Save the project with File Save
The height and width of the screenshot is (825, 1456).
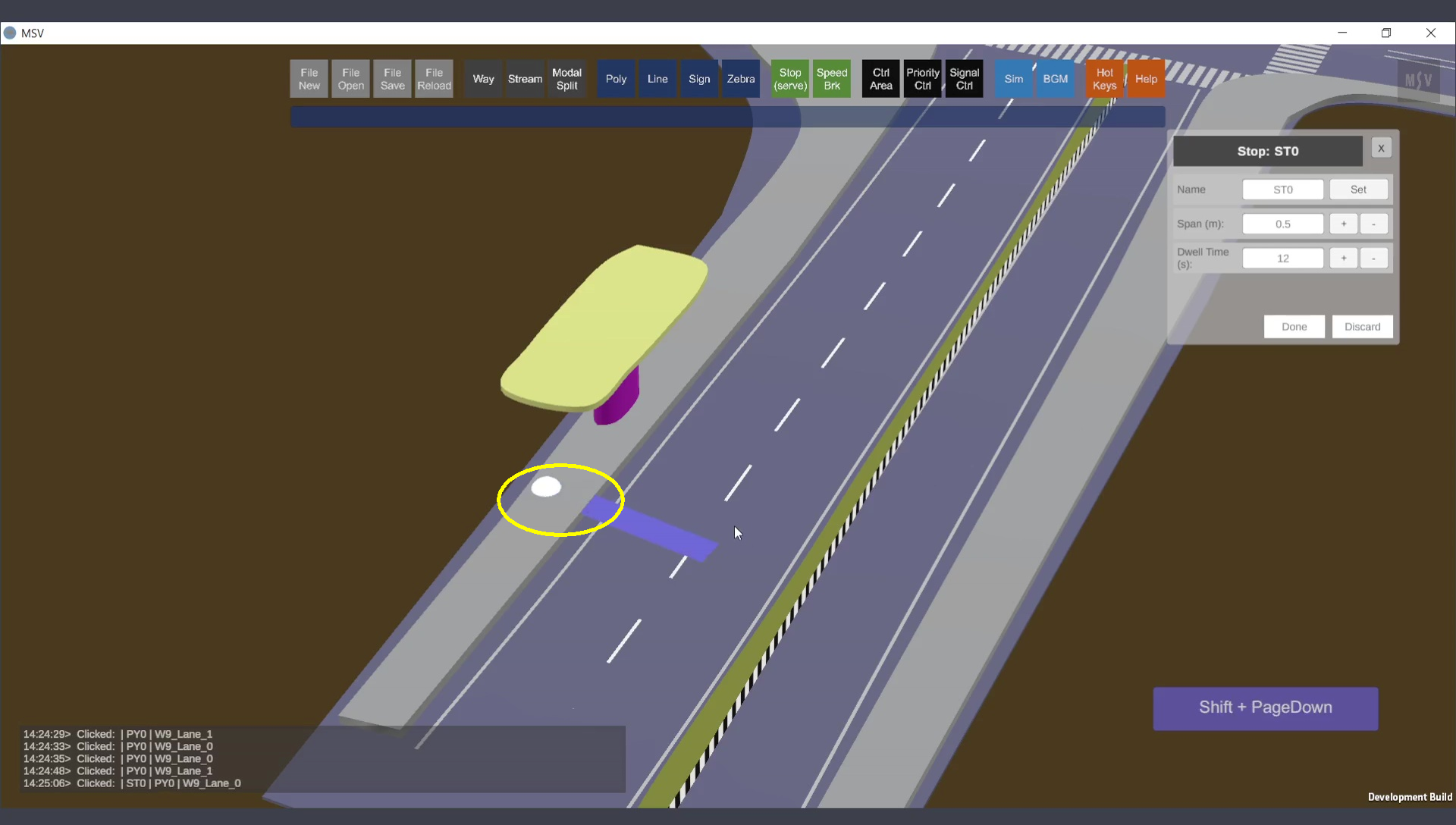tap(392, 79)
